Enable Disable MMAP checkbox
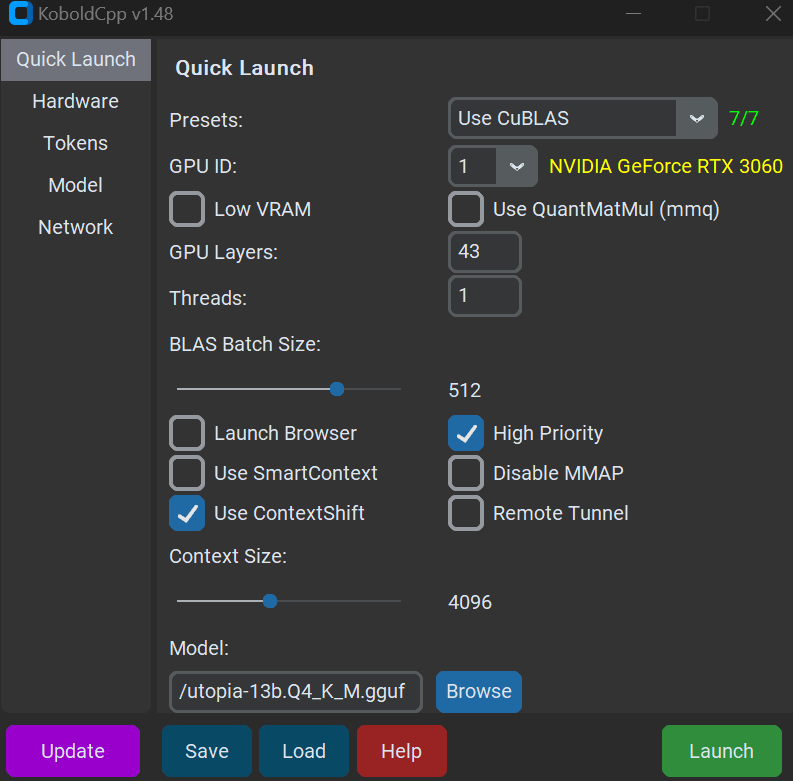Viewport: 793px width, 781px height. click(x=466, y=473)
